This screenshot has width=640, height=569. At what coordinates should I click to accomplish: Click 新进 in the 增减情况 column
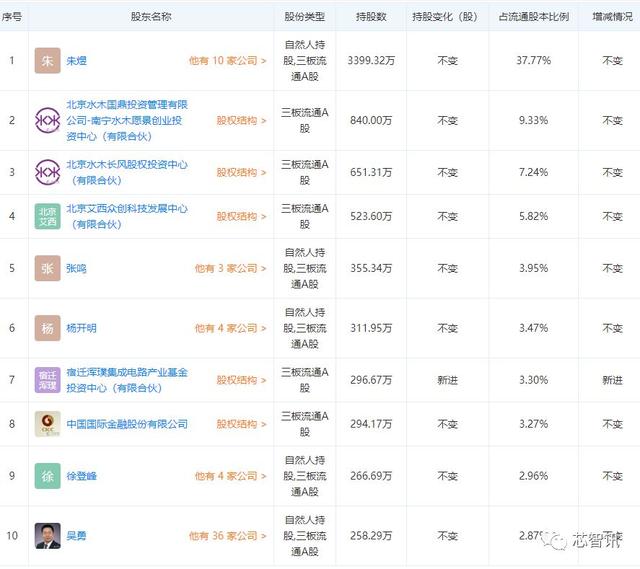tap(612, 380)
